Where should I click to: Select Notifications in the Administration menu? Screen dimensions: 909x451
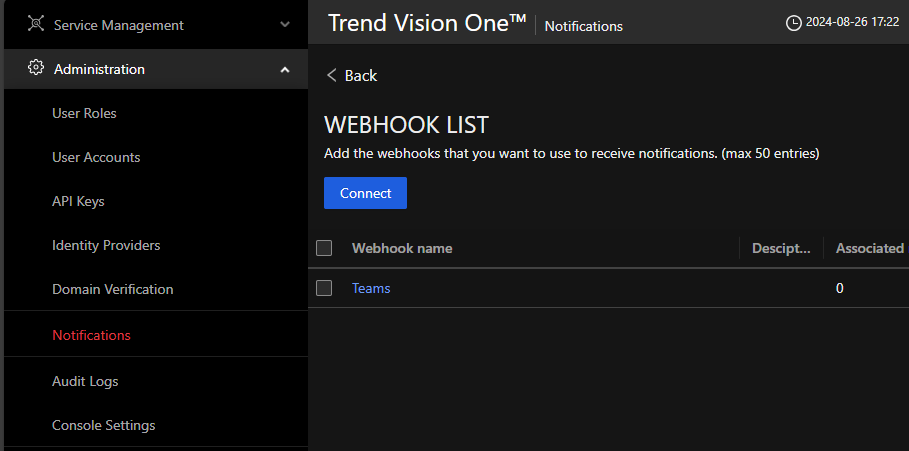91,335
